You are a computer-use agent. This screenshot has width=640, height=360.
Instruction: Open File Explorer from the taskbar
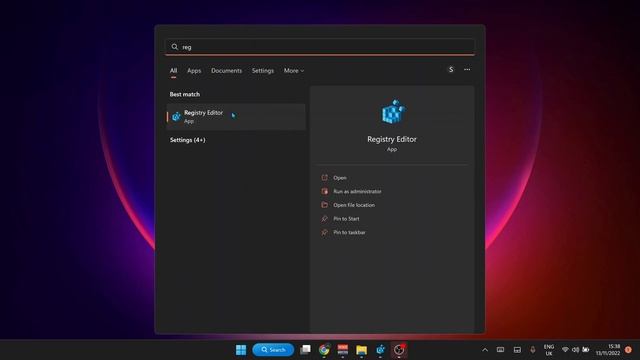(361, 350)
